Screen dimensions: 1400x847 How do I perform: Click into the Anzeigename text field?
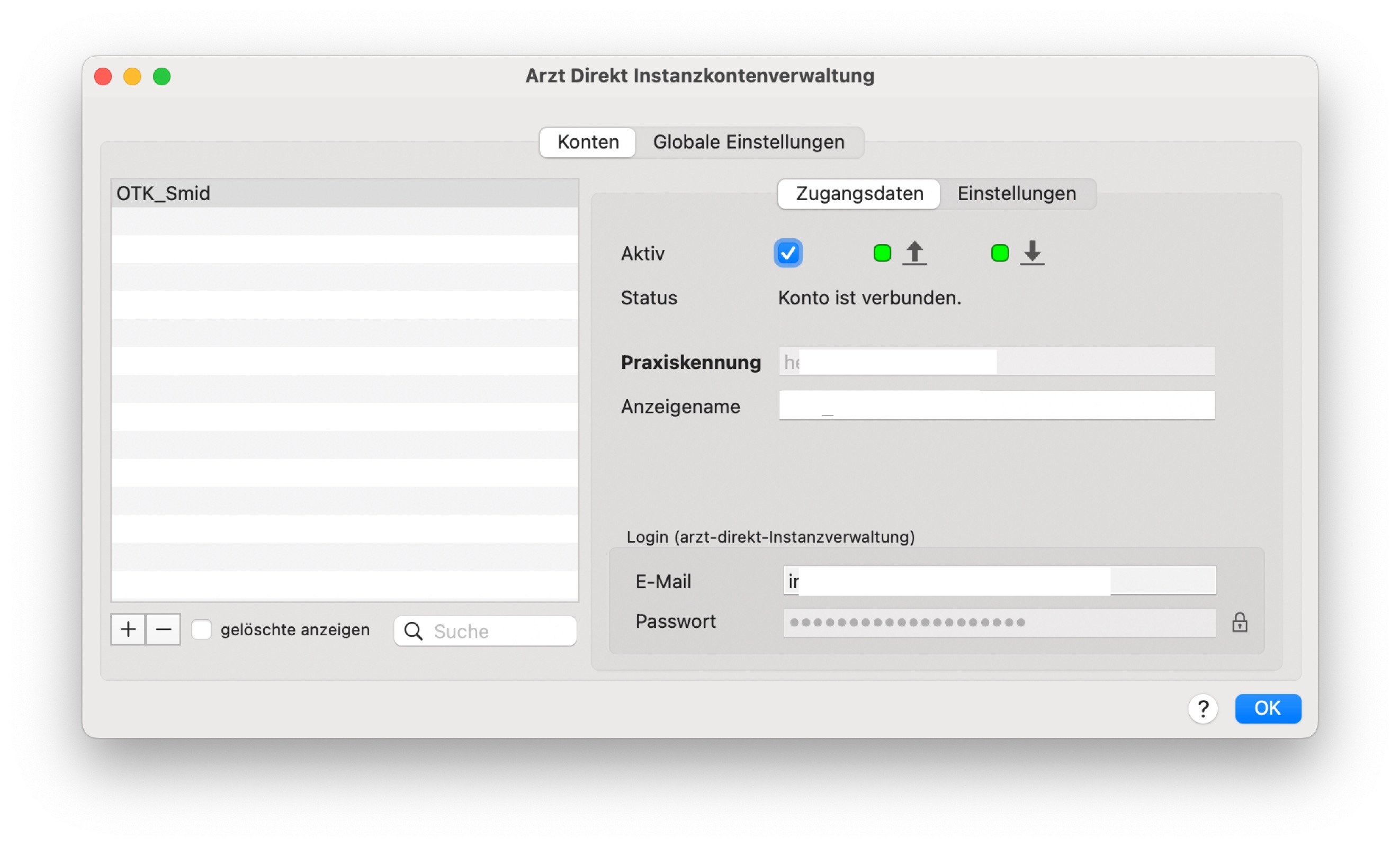tap(997, 406)
